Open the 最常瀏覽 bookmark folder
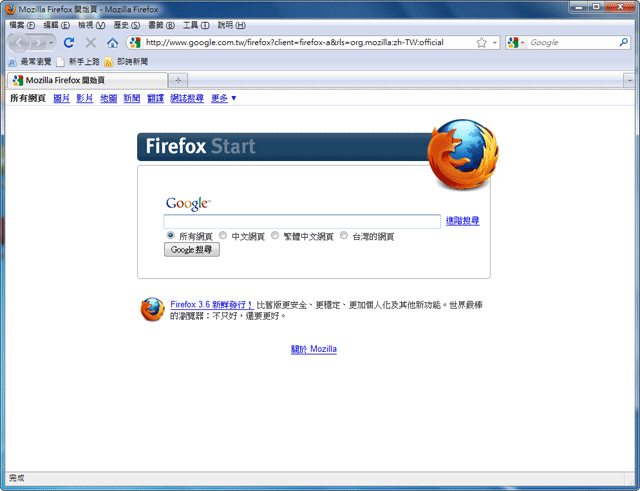This screenshot has width=640, height=491. click(x=30, y=62)
